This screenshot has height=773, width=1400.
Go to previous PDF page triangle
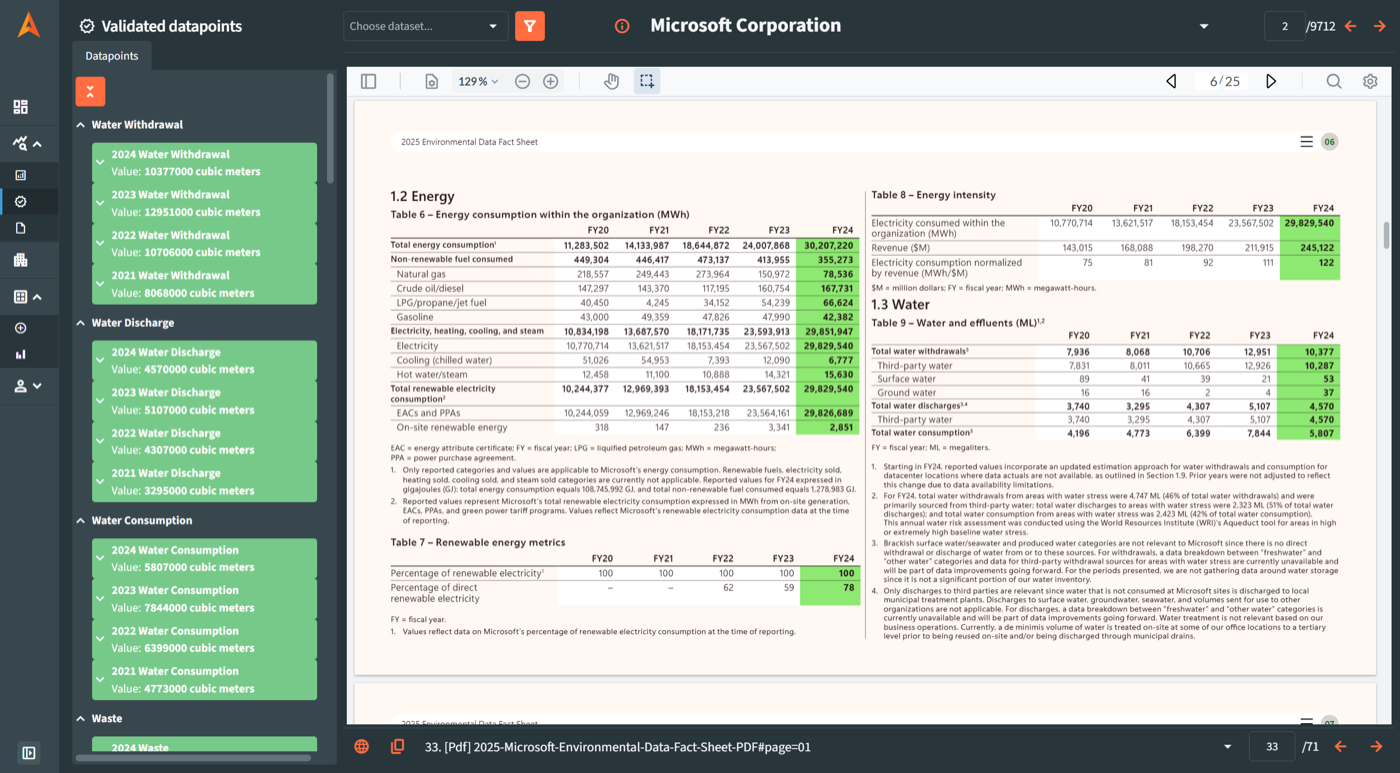pyautogui.click(x=1172, y=81)
